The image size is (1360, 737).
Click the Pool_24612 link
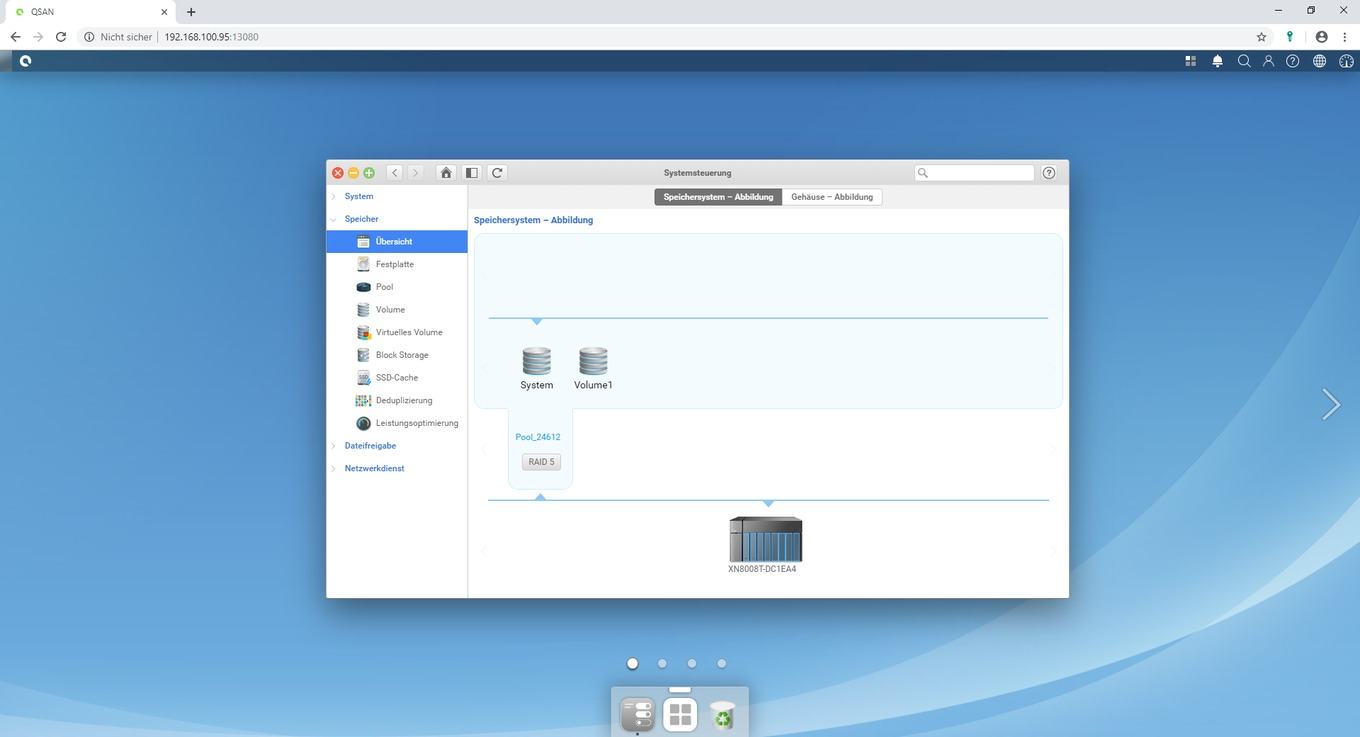(538, 437)
